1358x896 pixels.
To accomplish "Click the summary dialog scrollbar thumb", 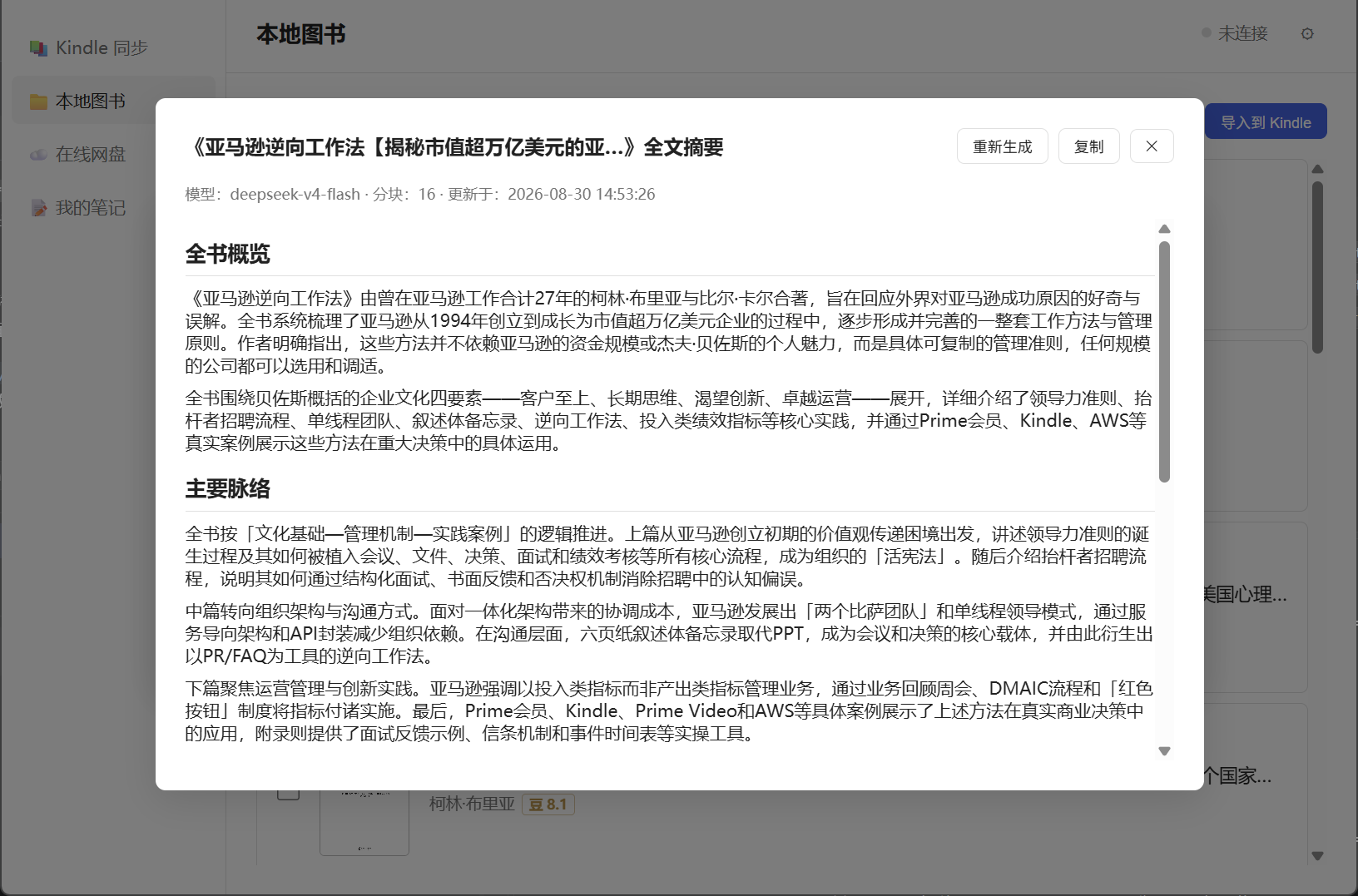I will (x=1164, y=361).
